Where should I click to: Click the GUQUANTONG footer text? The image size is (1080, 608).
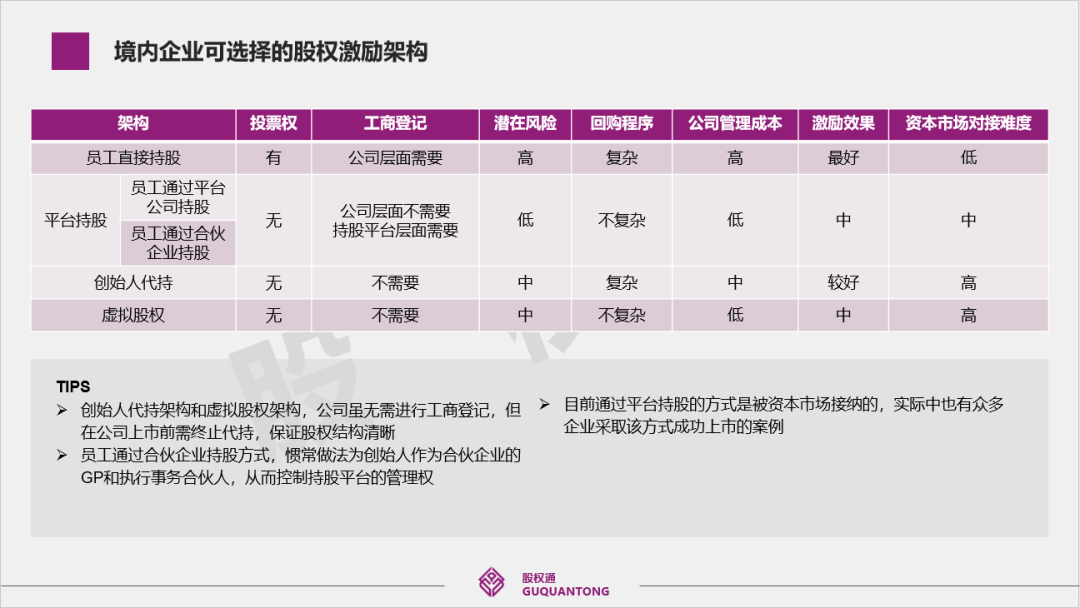(565, 591)
